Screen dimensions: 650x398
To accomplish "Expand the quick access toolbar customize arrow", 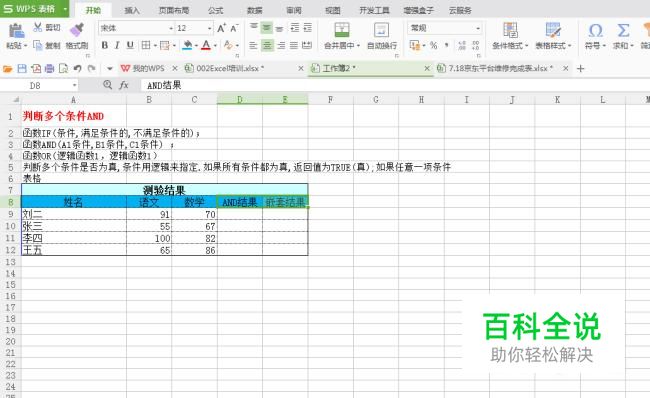I will 109,68.
